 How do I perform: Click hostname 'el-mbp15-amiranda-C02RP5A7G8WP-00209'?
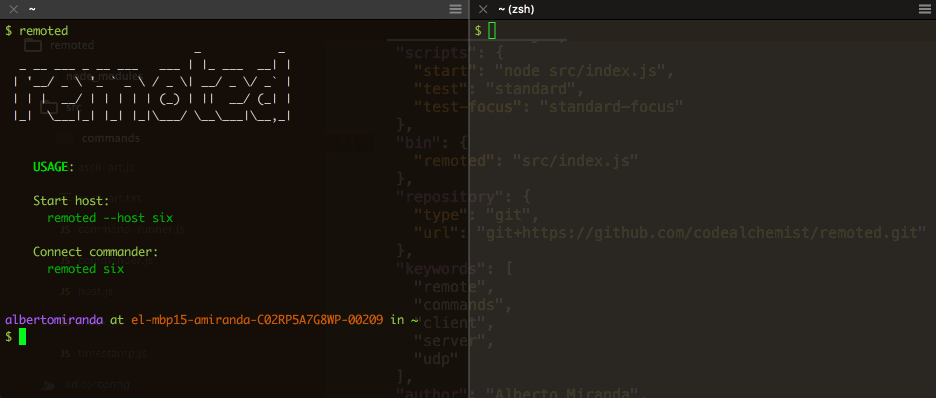257,320
